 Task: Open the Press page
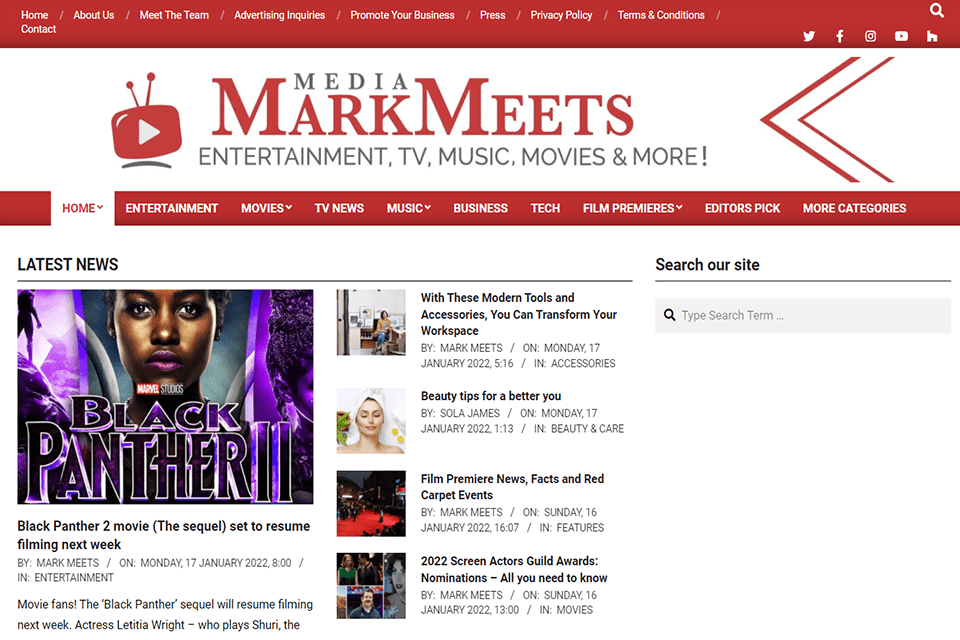coord(492,15)
